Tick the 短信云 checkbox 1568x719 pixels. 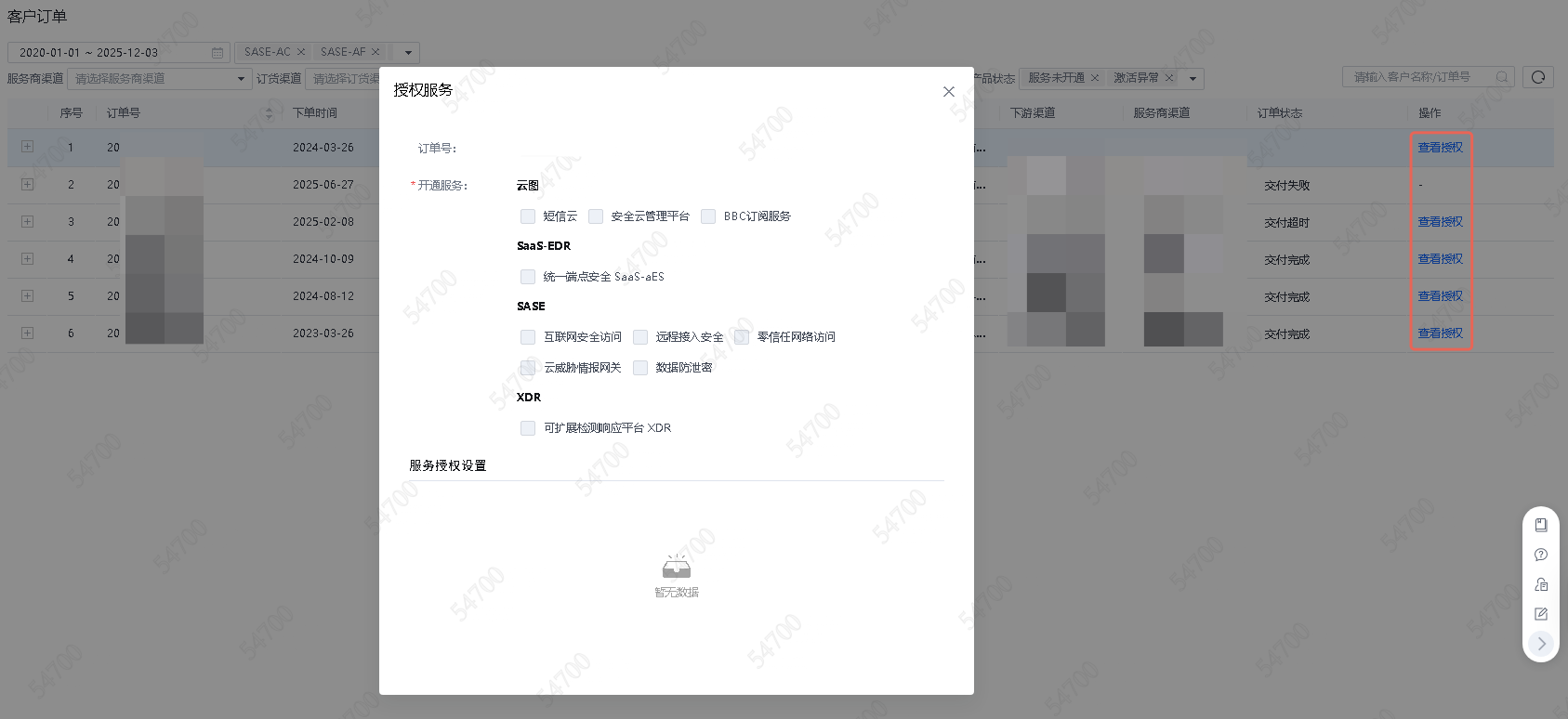point(528,216)
